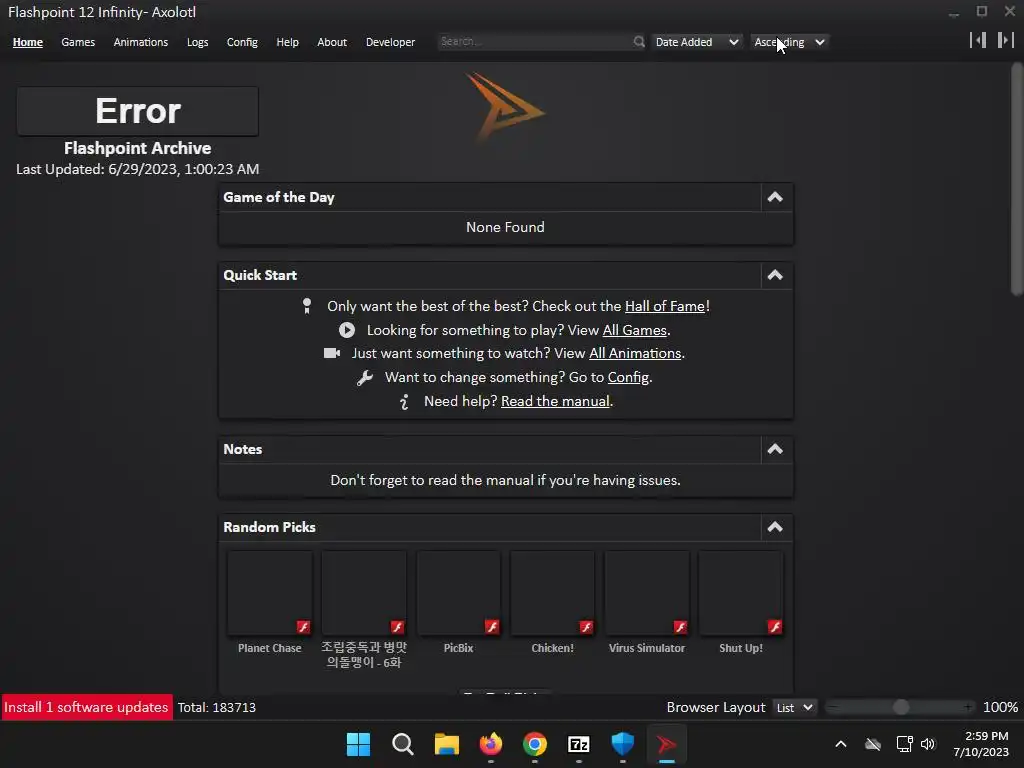Click the All Animations link

click(x=635, y=353)
